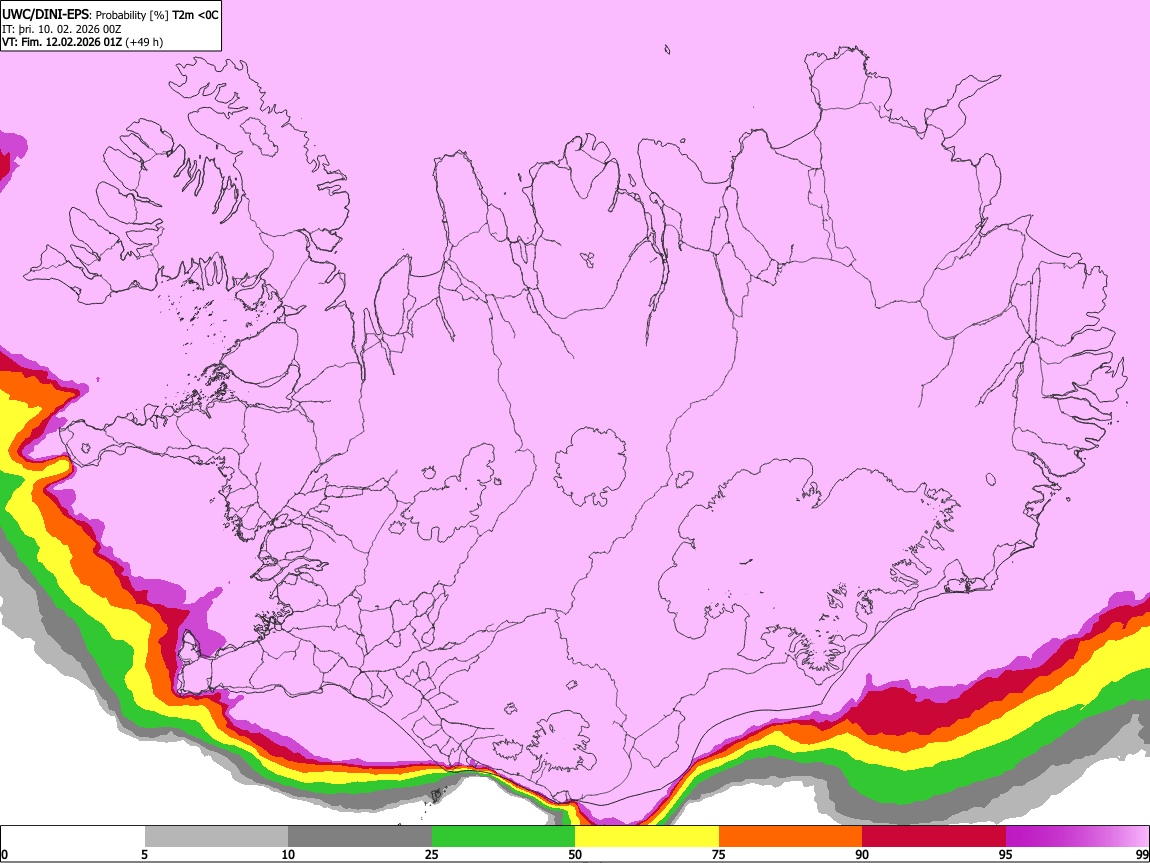This screenshot has width=1150, height=863.
Task: Click the light gray 5-10 legend band
Action: [216, 837]
